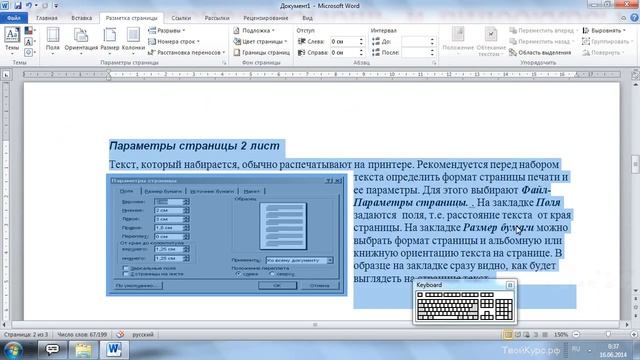Click the Слева indent stepper arrows

click(x=361, y=41)
